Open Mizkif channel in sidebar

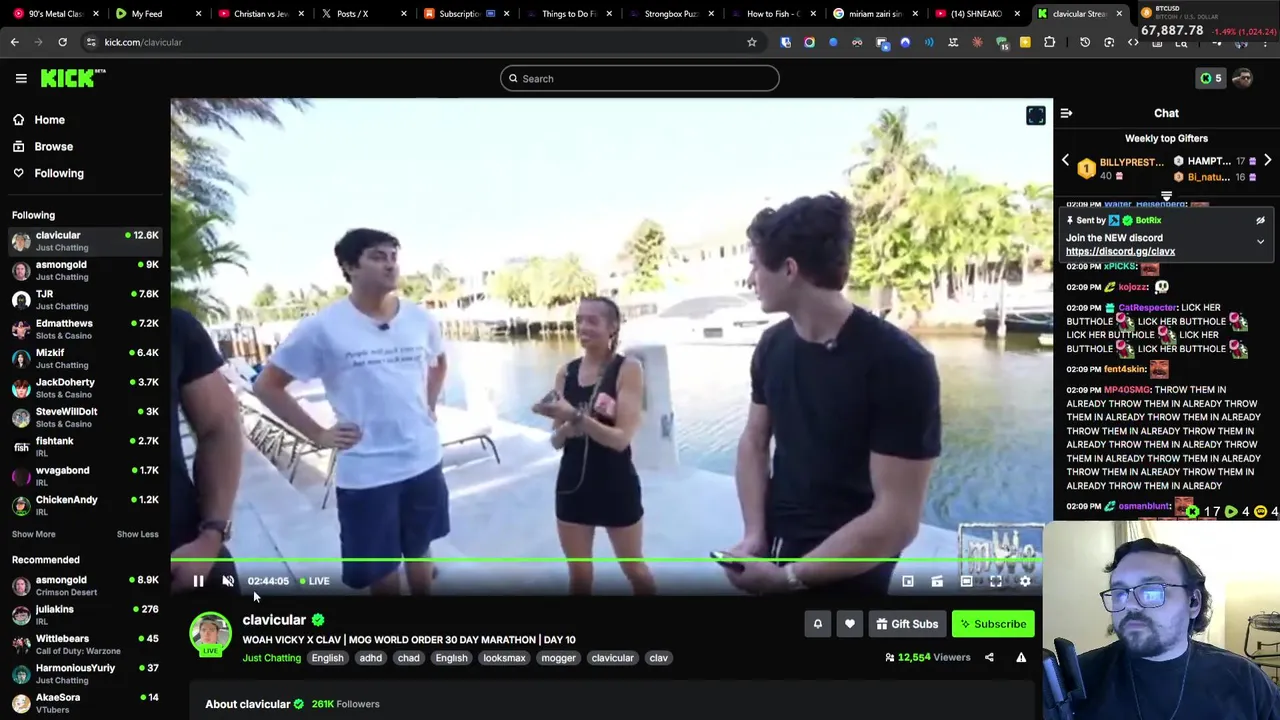tap(85, 358)
